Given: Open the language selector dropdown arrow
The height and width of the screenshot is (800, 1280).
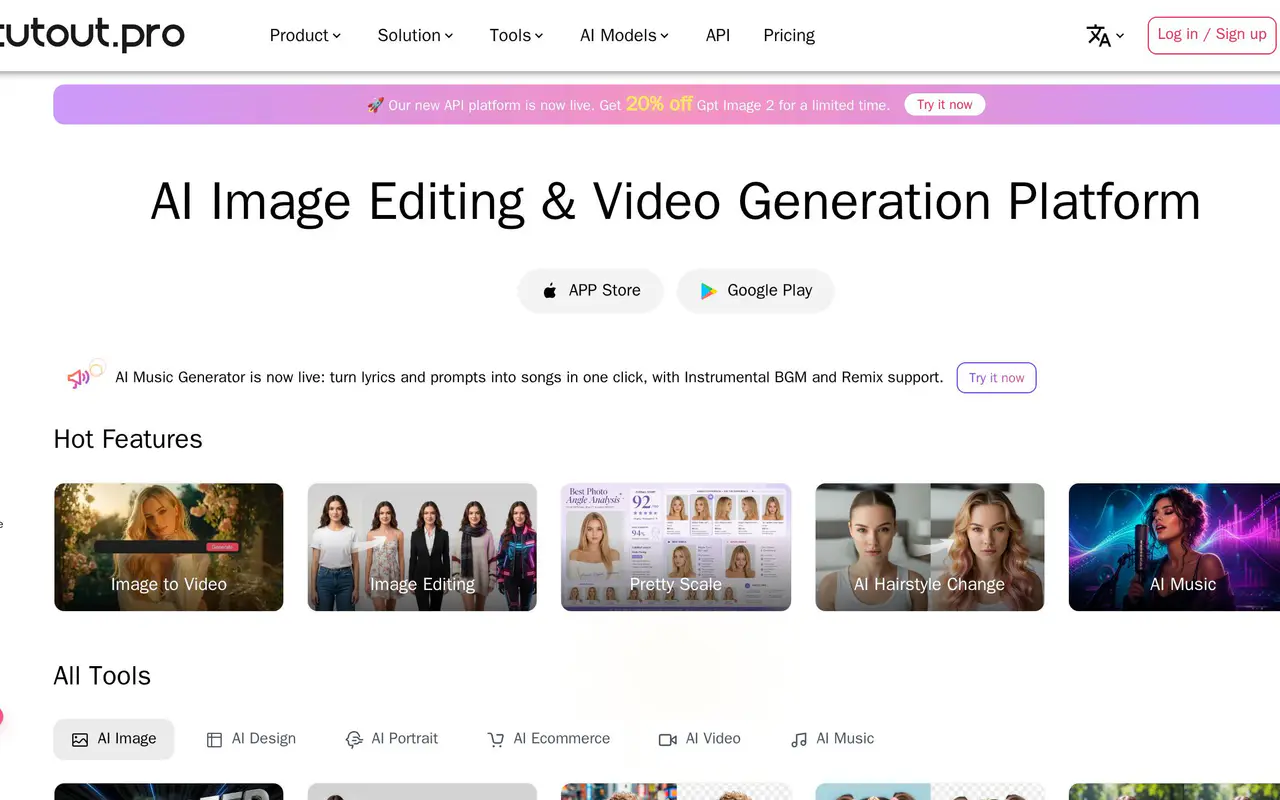Looking at the screenshot, I should [1120, 36].
